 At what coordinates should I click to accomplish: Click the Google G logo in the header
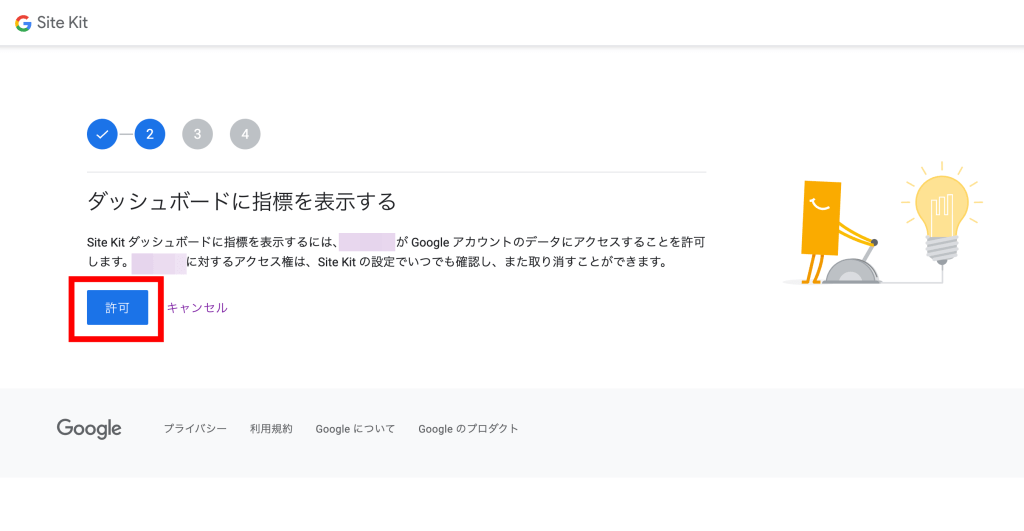pos(24,24)
